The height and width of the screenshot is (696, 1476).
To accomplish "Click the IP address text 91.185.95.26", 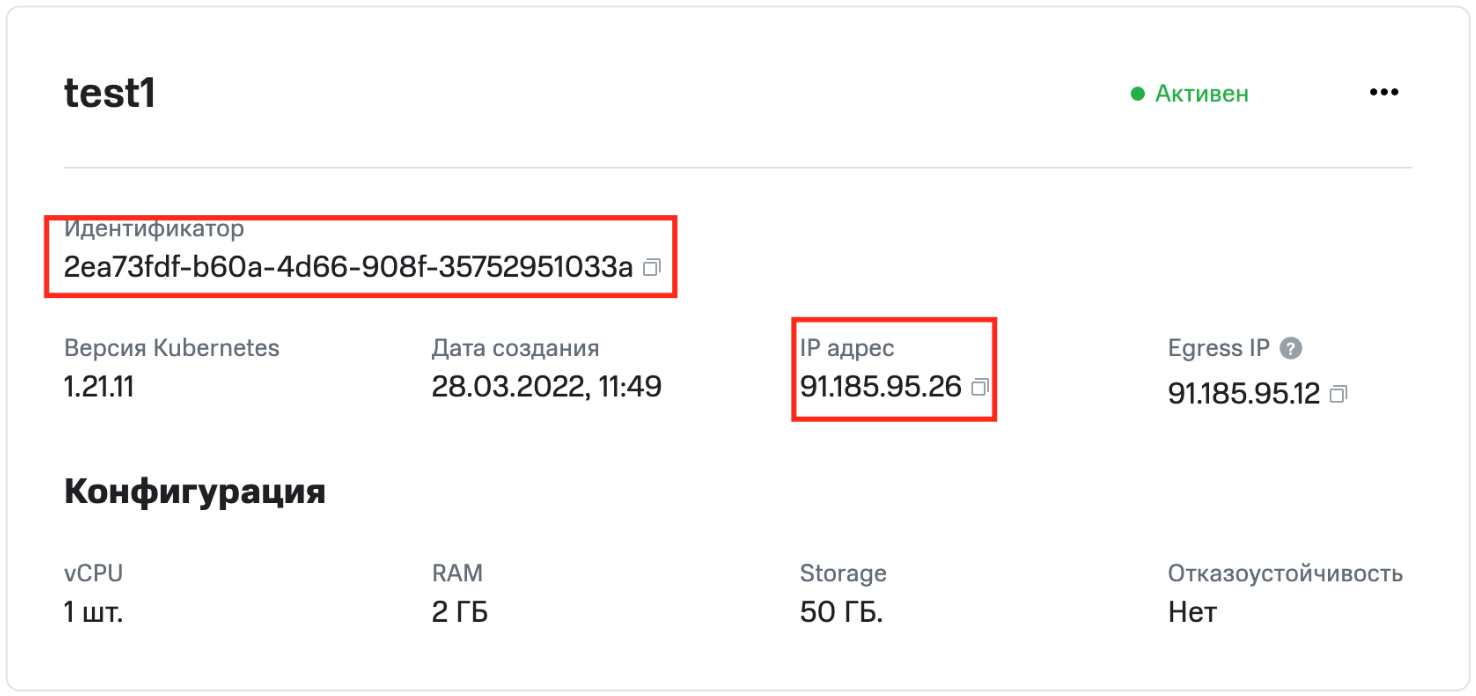I will [880, 387].
